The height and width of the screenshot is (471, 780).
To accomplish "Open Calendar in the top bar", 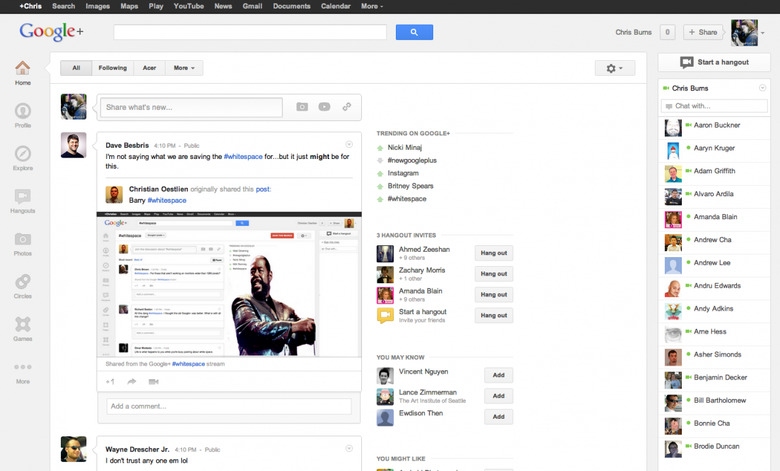I will point(336,6).
